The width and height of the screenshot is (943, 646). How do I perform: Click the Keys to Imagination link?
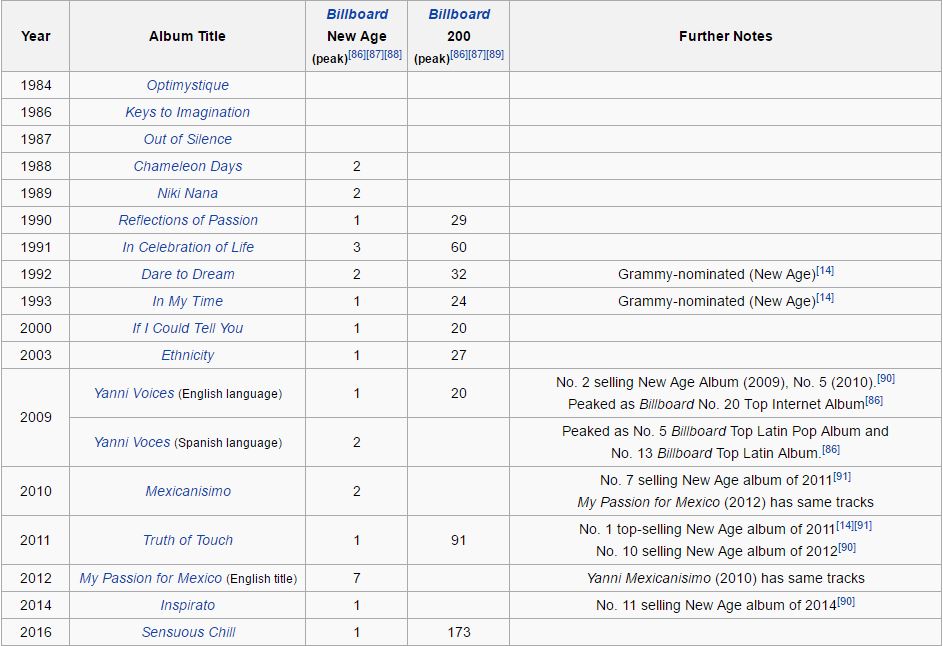[187, 112]
